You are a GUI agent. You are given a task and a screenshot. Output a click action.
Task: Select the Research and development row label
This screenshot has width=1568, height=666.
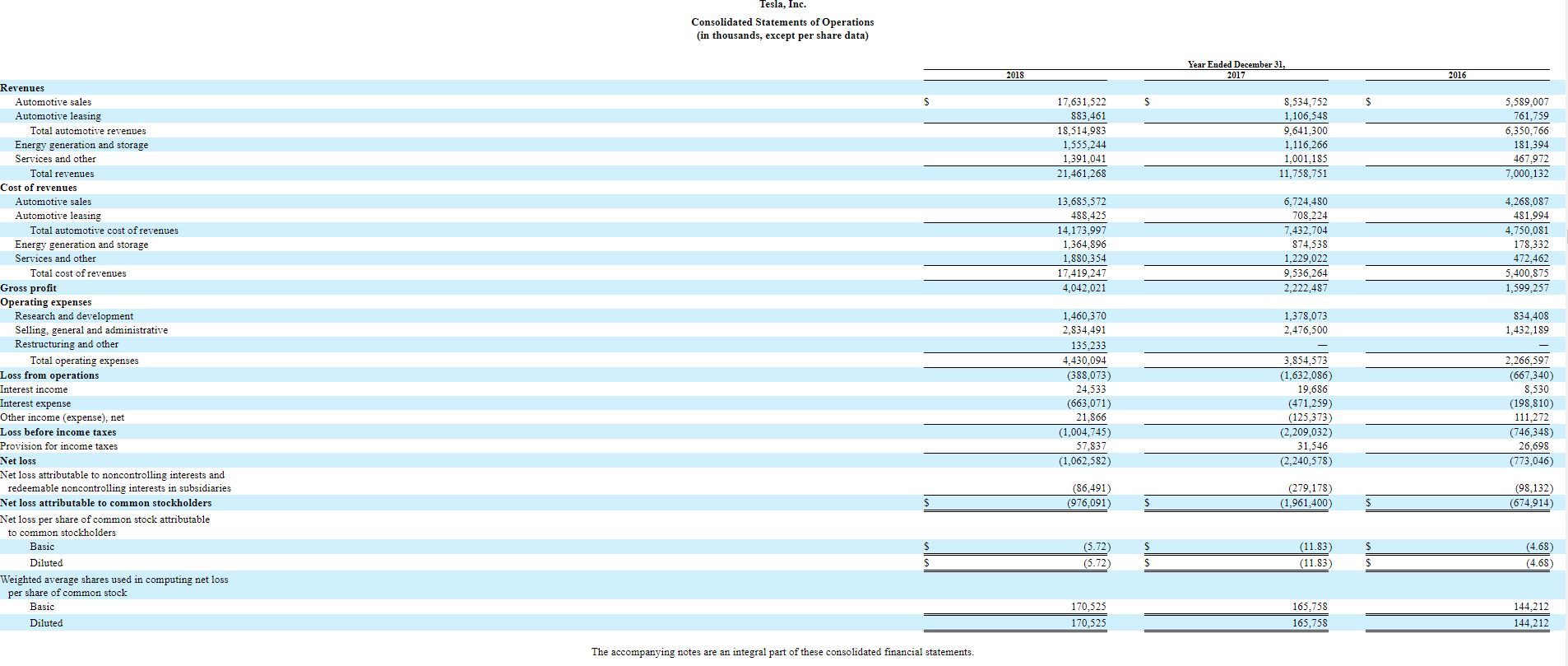pyautogui.click(x=74, y=316)
